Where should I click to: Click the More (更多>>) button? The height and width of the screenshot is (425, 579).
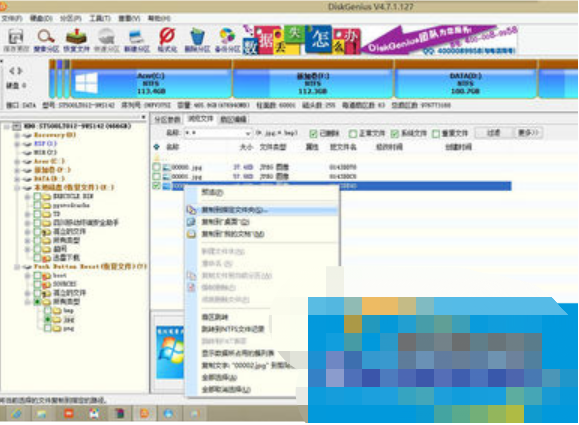528,133
